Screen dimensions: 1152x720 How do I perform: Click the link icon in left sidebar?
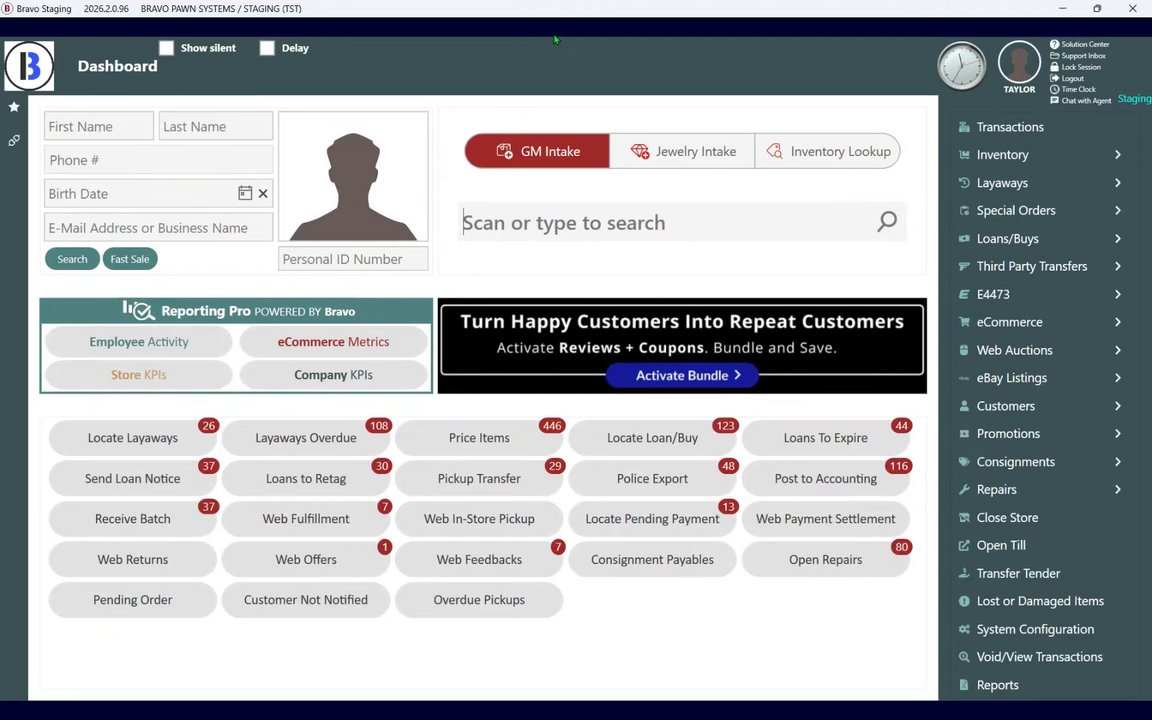click(14, 140)
